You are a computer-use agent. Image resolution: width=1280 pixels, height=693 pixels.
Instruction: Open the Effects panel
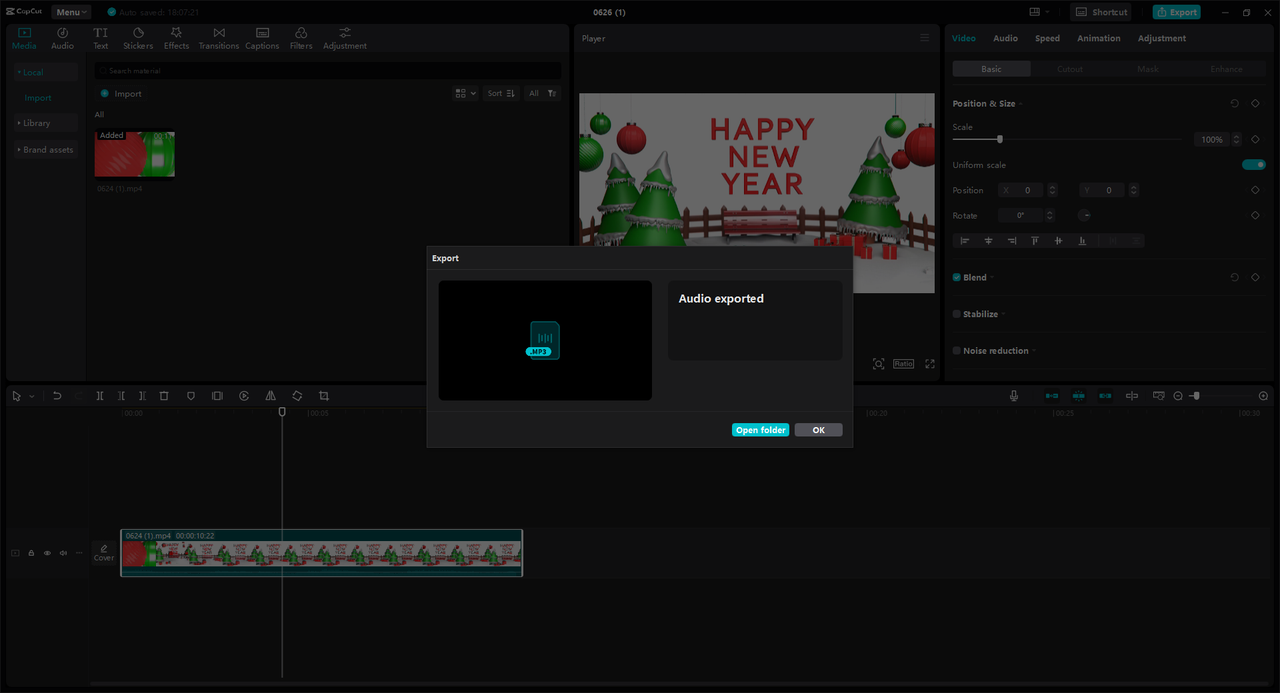pyautogui.click(x=176, y=38)
